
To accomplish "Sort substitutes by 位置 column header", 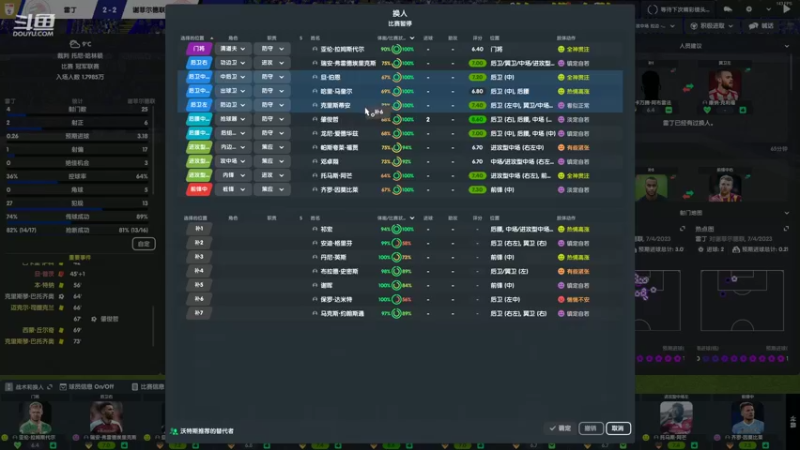I will pos(494,218).
